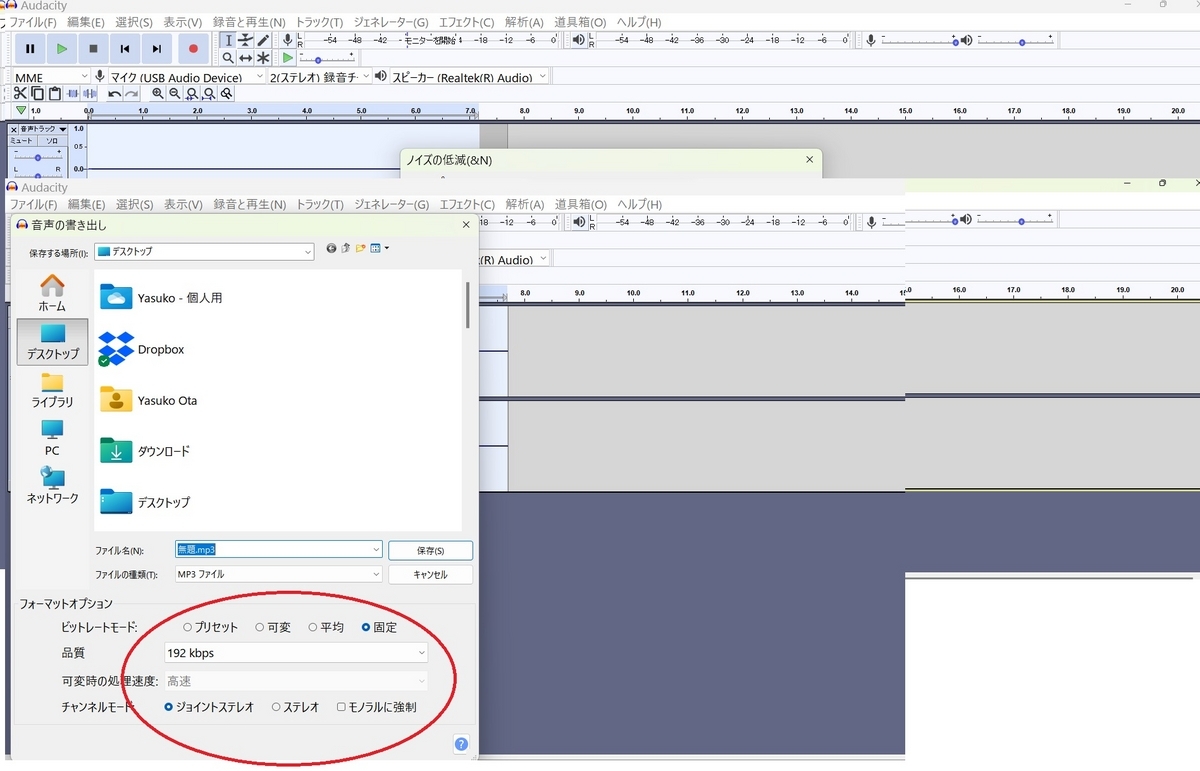Viewport: 1200px width, 771px height.
Task: Open the MME audio host dropdown
Action: (51, 77)
